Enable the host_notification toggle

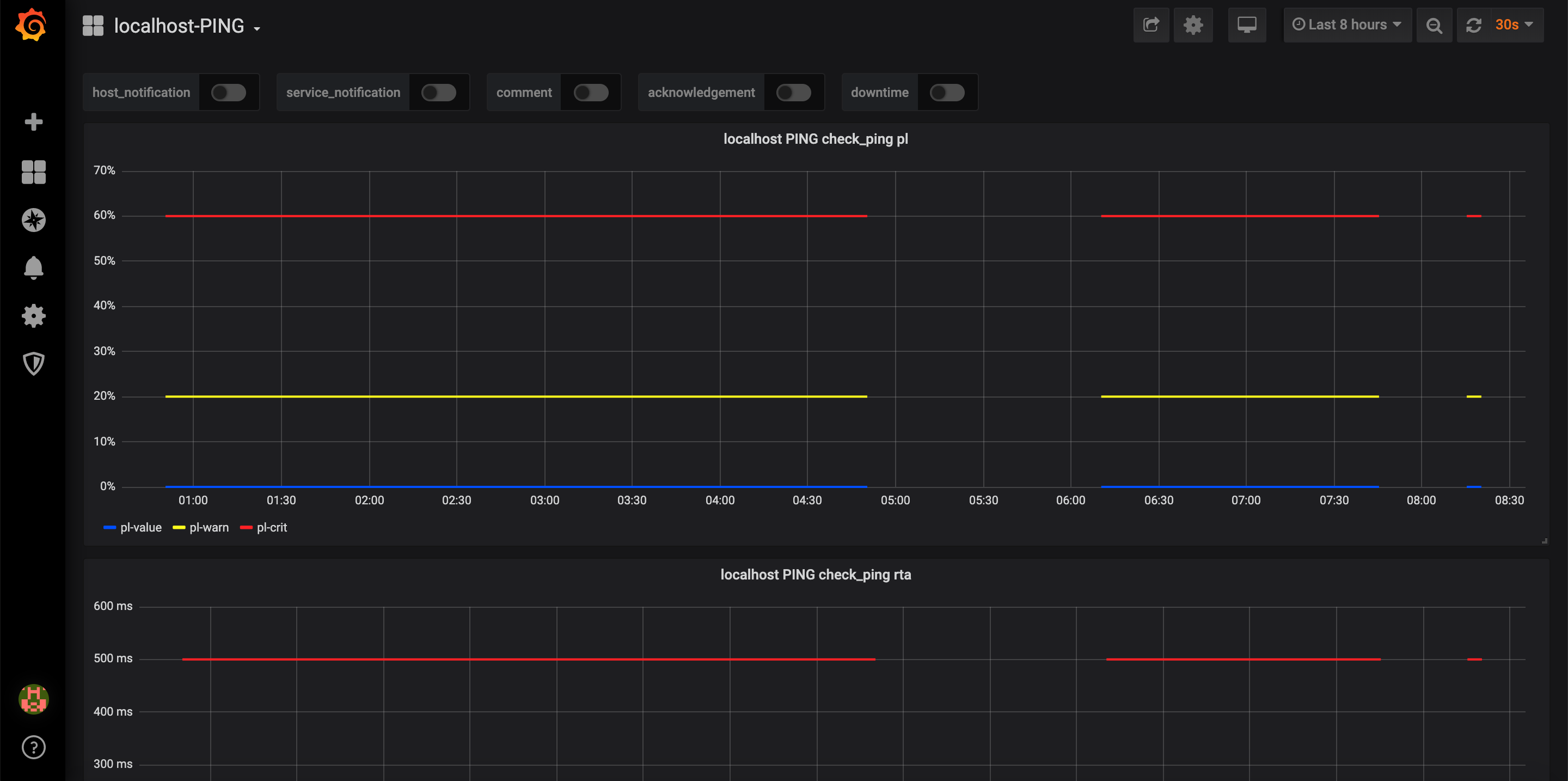click(x=228, y=93)
